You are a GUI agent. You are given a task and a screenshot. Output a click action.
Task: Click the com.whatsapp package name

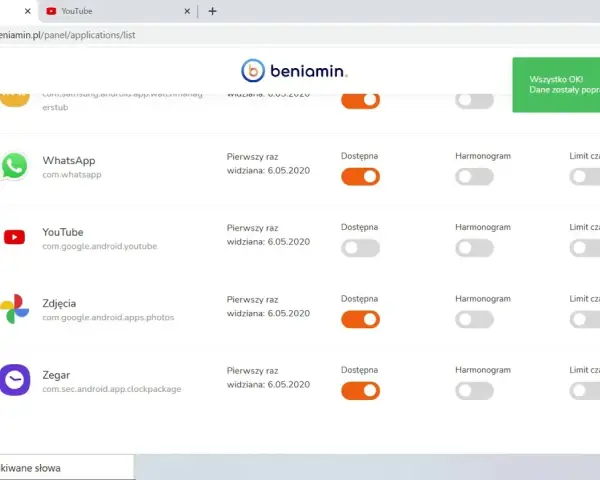point(72,175)
